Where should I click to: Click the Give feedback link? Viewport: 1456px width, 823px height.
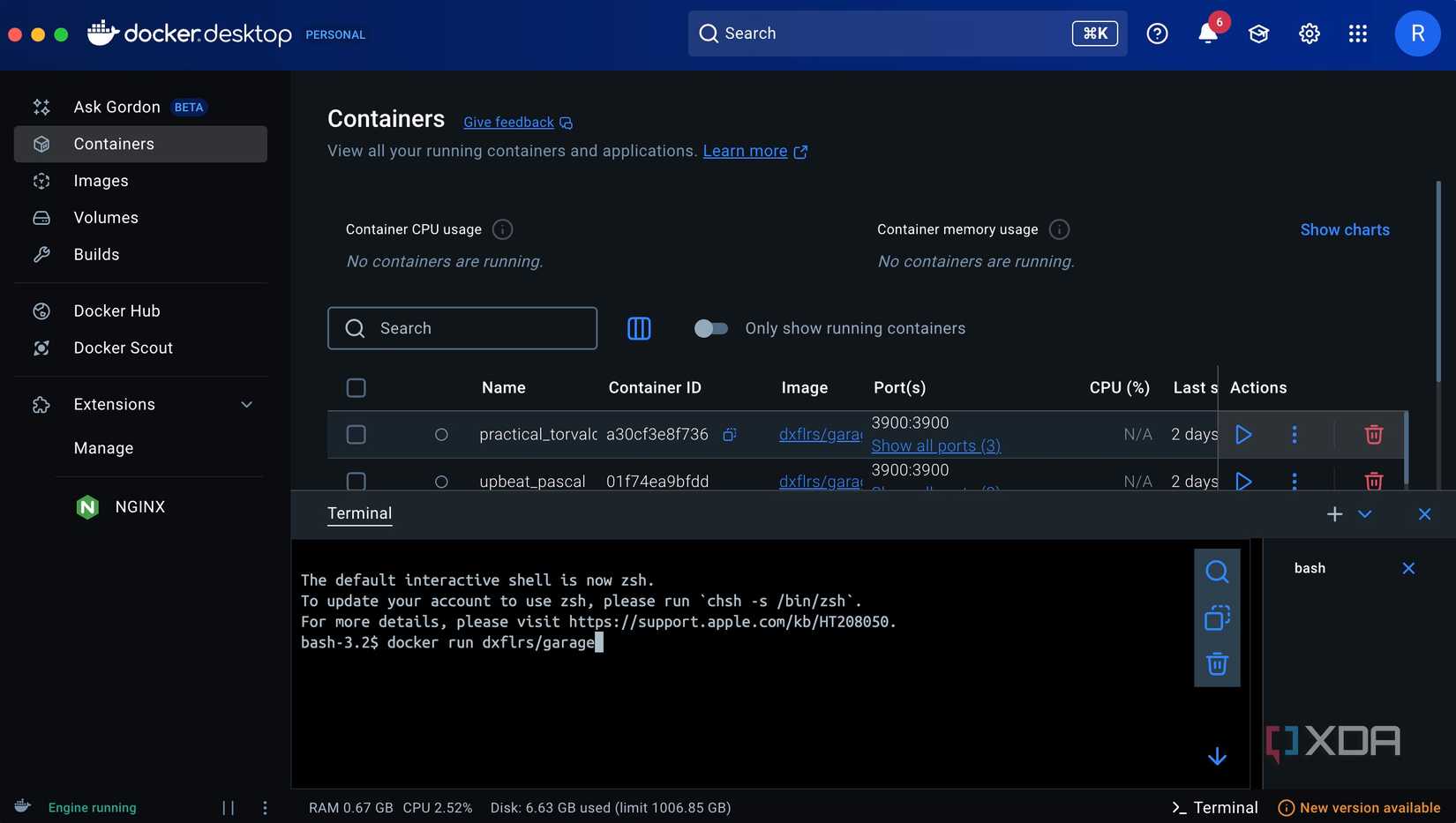pos(508,122)
